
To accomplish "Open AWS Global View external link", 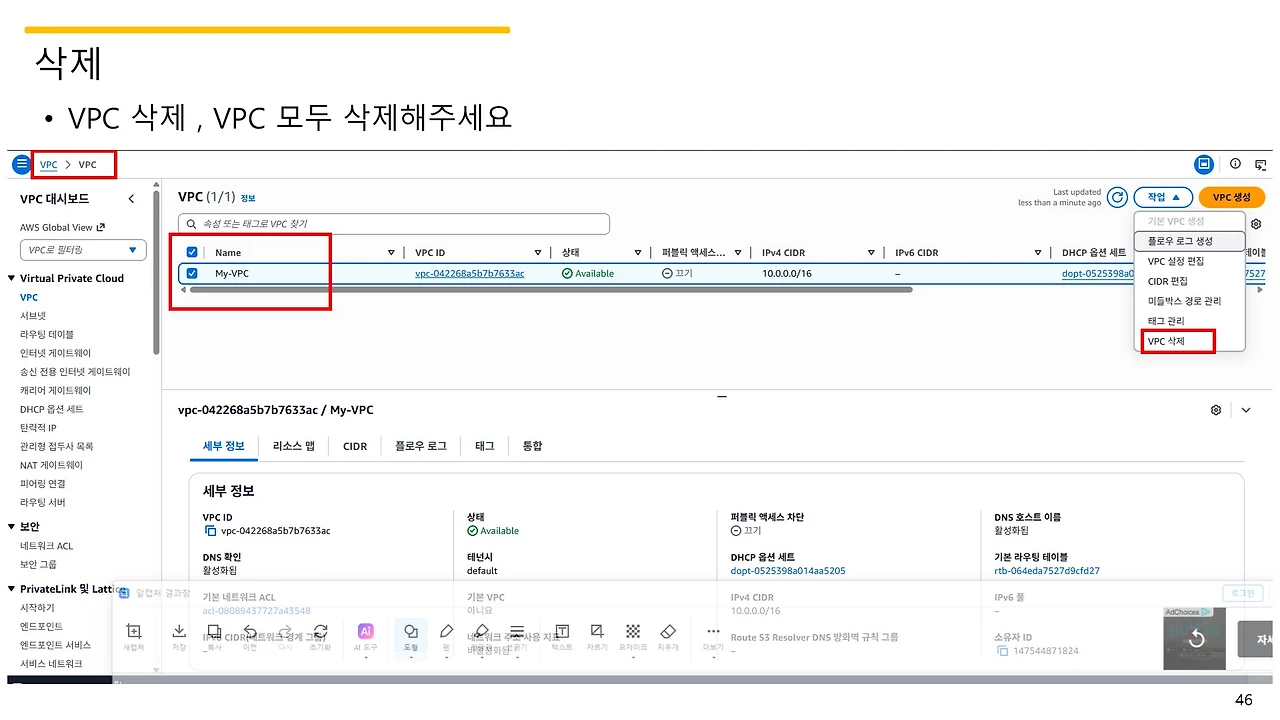I will coord(62,227).
